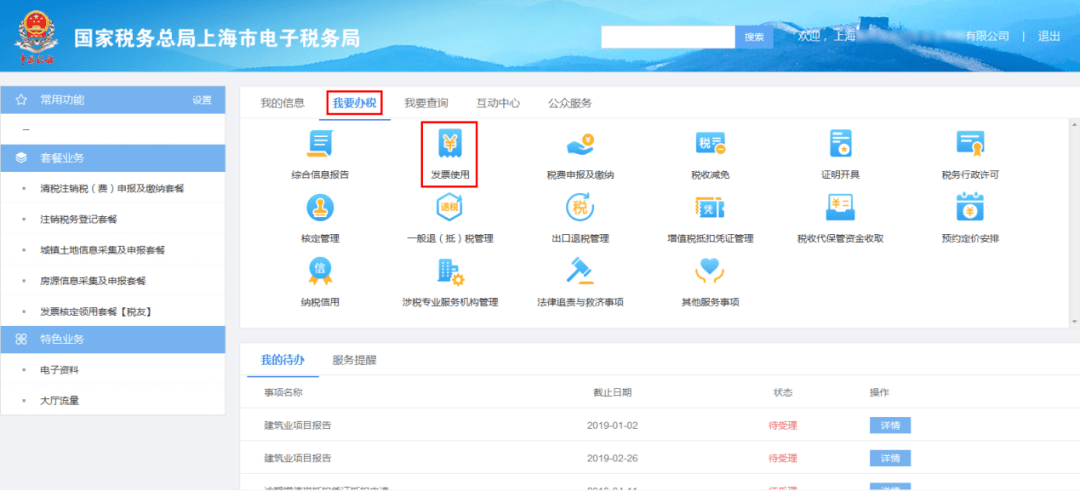Click the 待受理 status for 2019-02-26 row

(782, 459)
